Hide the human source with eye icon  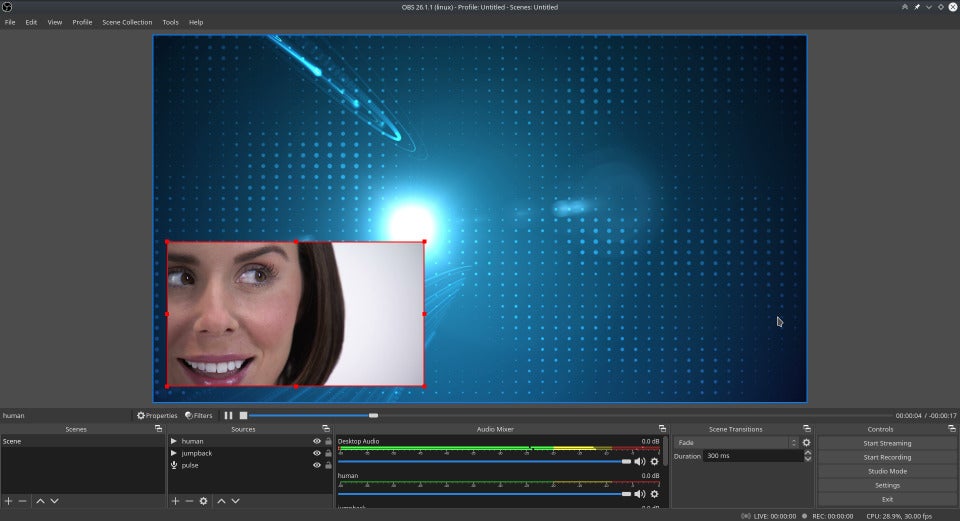317,441
